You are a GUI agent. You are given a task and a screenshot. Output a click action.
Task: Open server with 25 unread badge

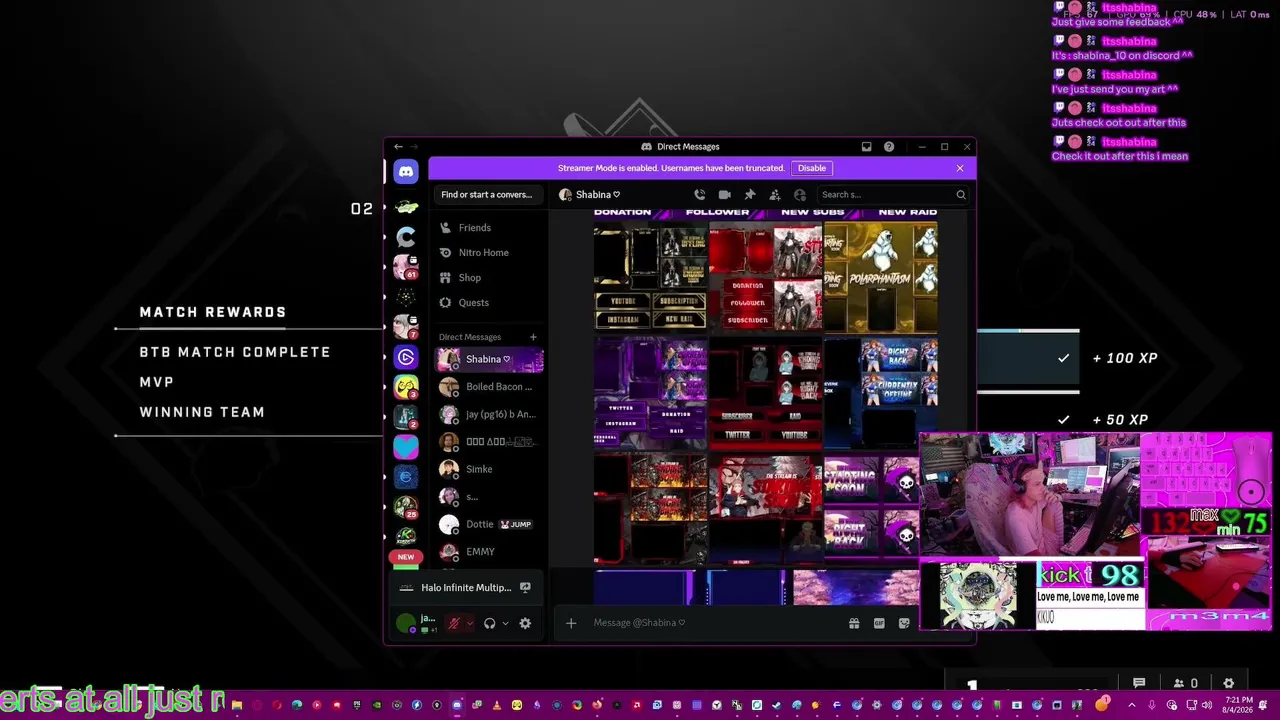pos(405,507)
